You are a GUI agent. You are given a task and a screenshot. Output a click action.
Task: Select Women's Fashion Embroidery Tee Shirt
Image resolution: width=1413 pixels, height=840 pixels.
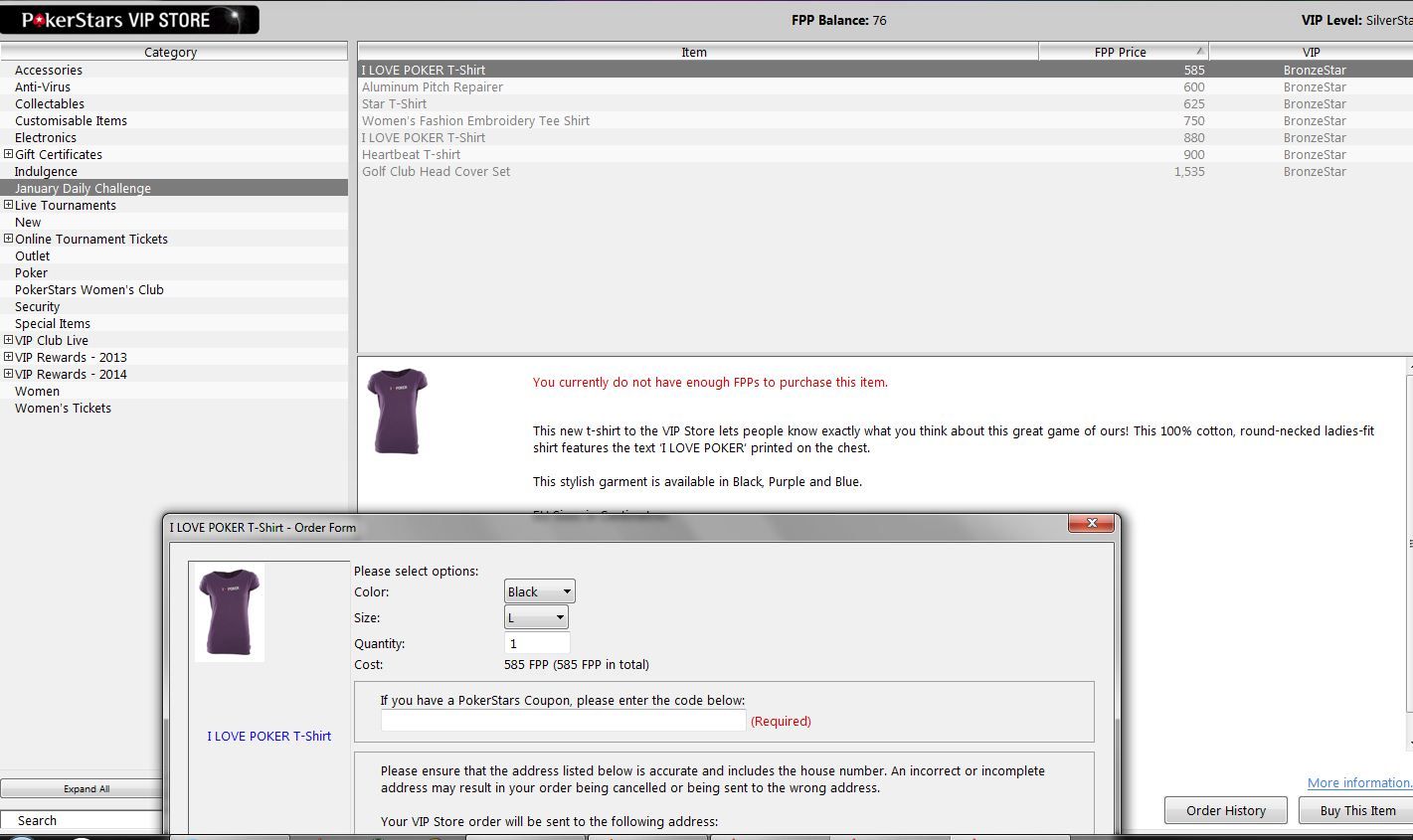pos(884,120)
